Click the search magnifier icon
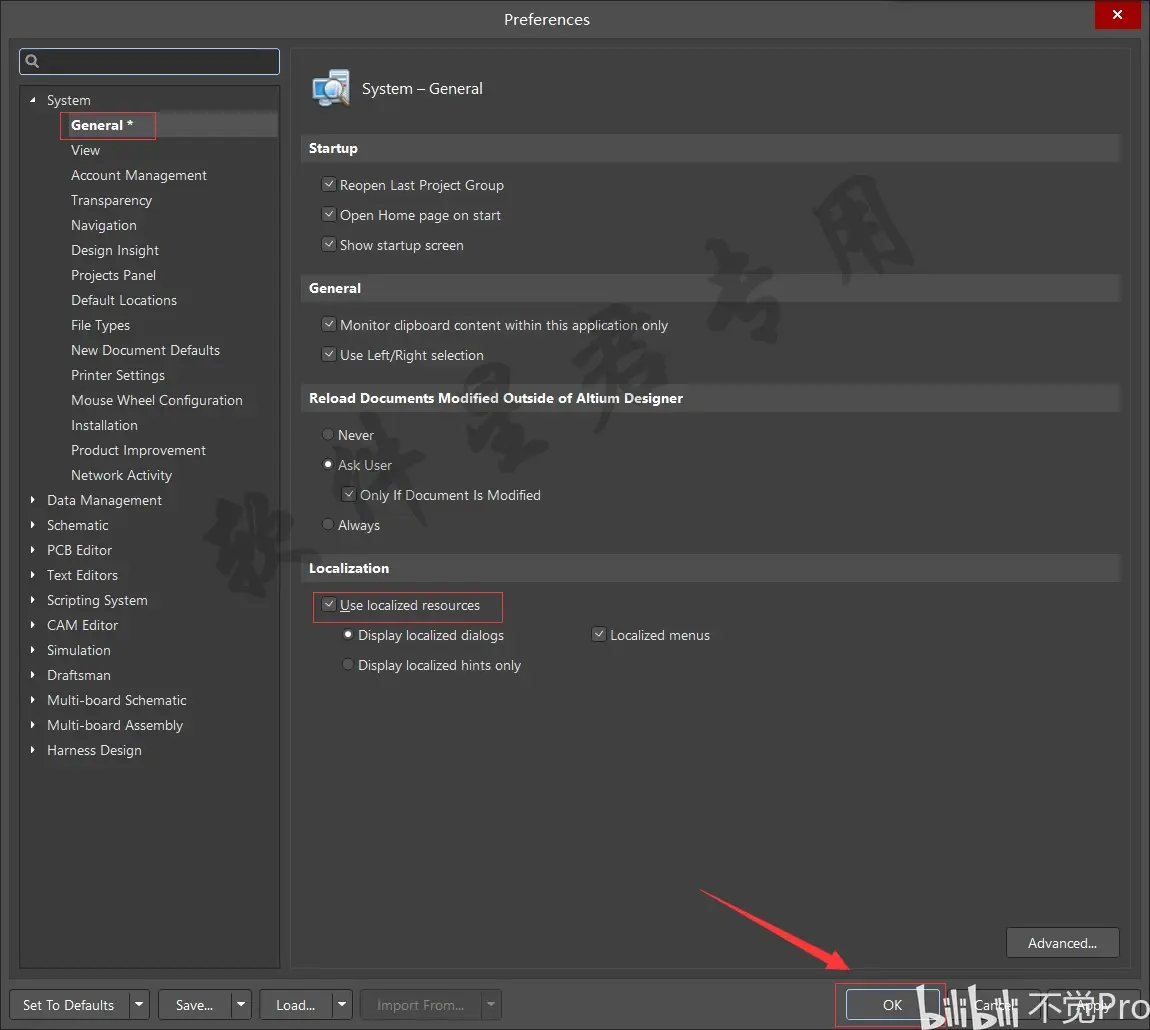1150x1030 pixels. tap(32, 61)
